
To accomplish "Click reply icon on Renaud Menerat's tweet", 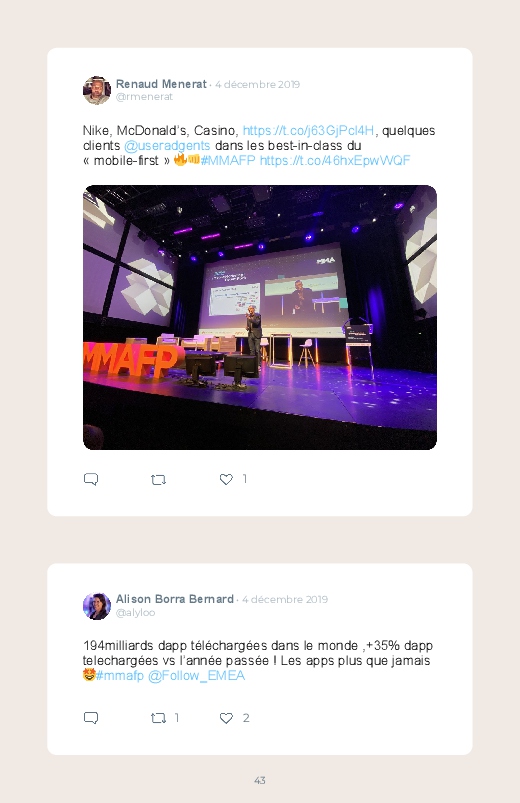I will 91,479.
